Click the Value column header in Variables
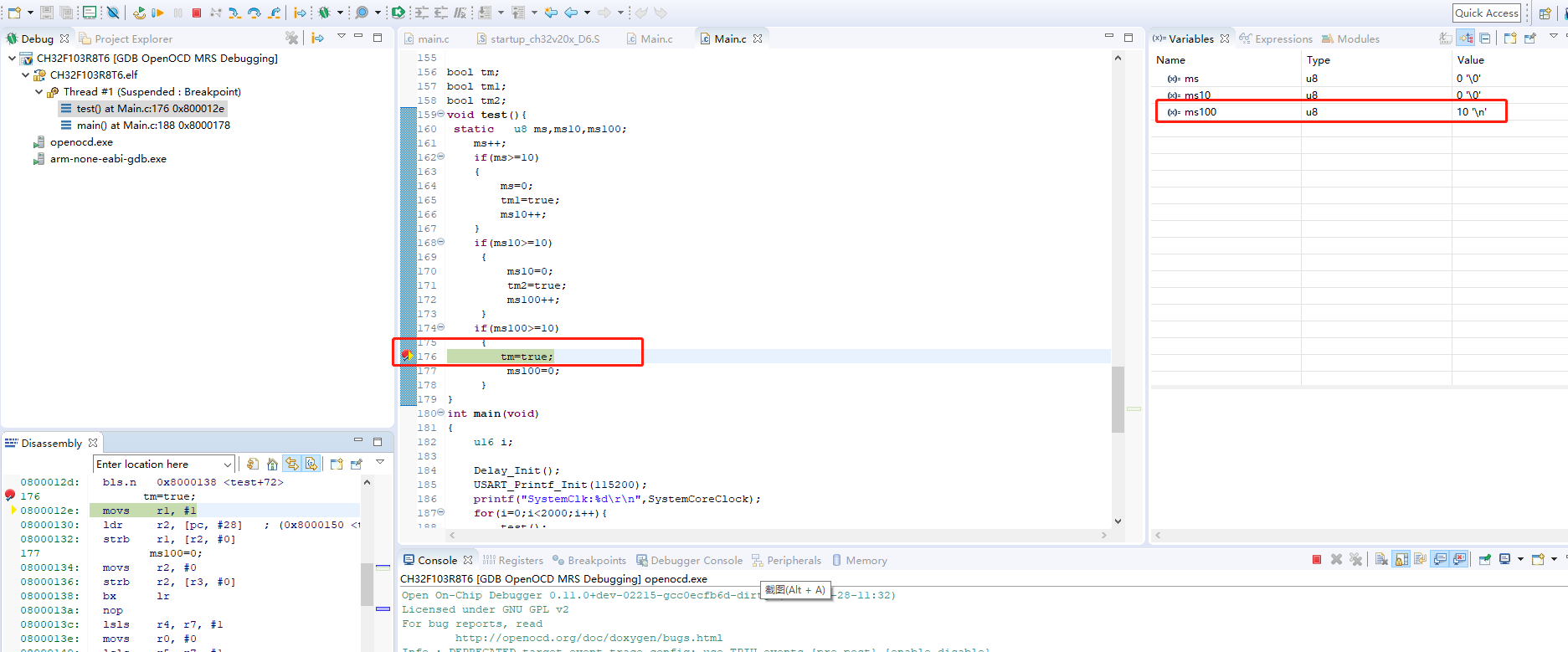The height and width of the screenshot is (652, 1568). (x=1470, y=59)
